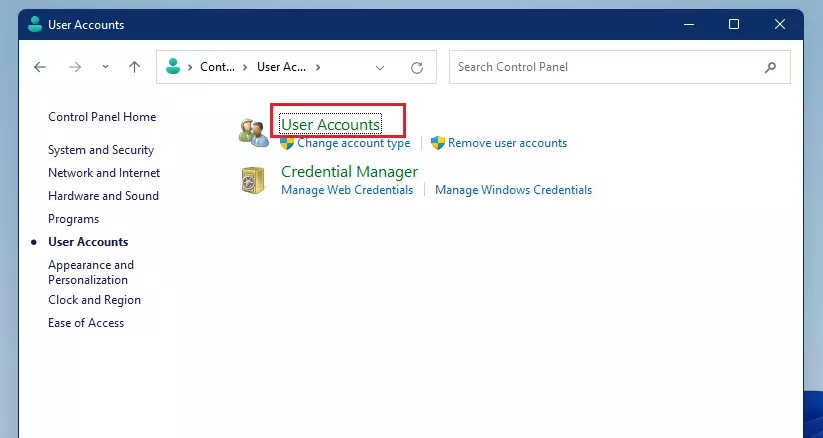
Task: Select User Accounts in the sidebar
Action: coord(88,242)
